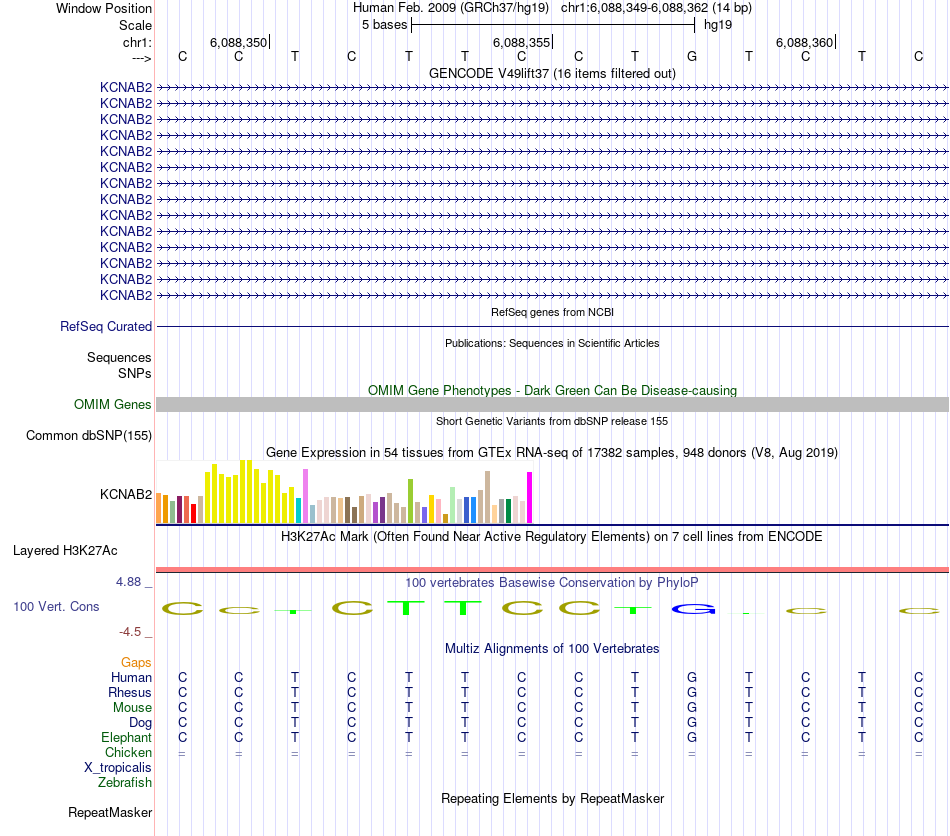Click the Sequences track label
Screen dimensions: 950x836
click(119, 357)
